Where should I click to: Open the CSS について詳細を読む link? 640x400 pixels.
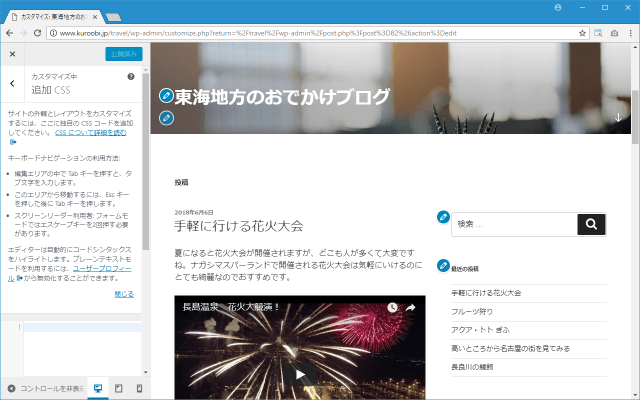click(x=91, y=133)
